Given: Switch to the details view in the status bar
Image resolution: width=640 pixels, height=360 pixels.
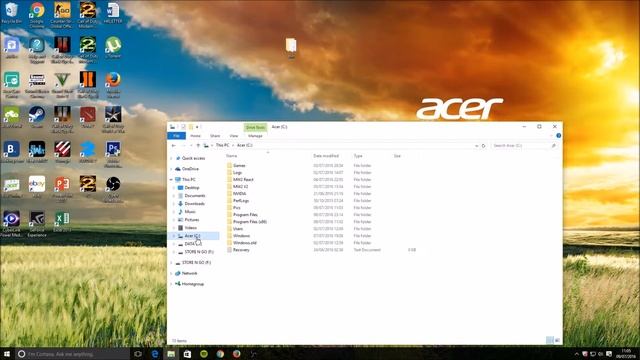Looking at the screenshot, I should [550, 340].
